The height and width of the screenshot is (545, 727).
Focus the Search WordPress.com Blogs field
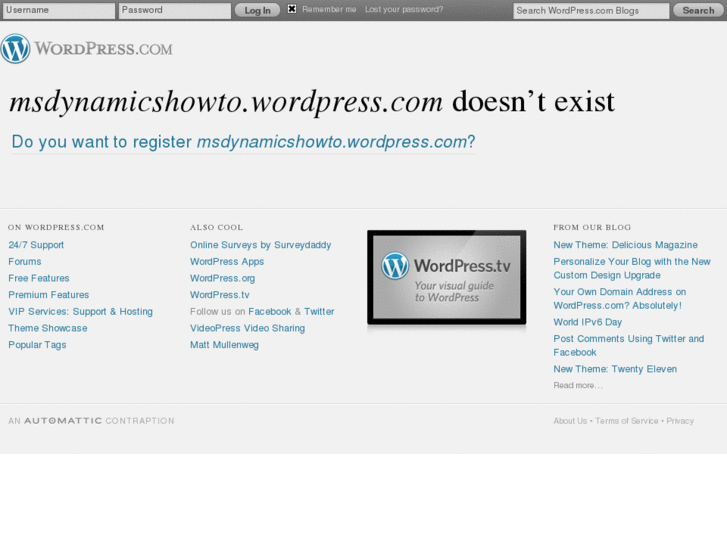pyautogui.click(x=591, y=11)
